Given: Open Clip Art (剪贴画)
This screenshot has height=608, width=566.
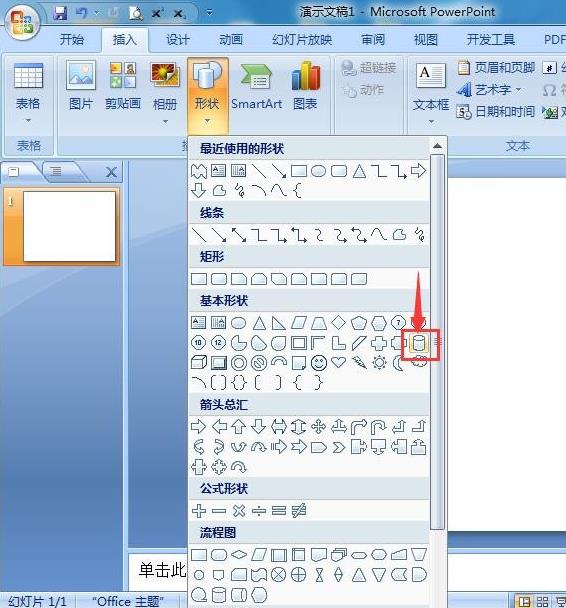Looking at the screenshot, I should tap(123, 86).
